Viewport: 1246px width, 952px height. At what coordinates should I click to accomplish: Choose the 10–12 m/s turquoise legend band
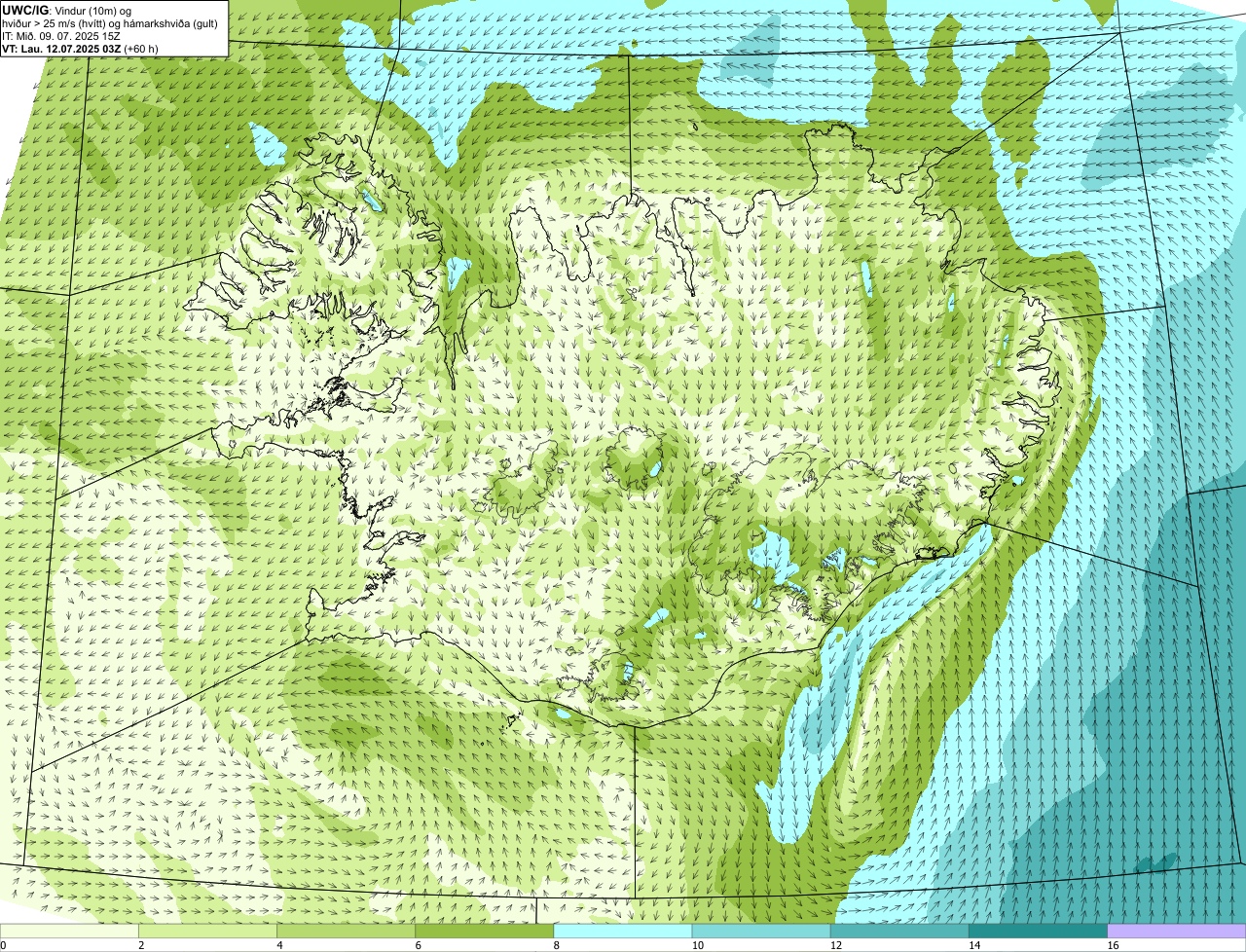[761, 931]
